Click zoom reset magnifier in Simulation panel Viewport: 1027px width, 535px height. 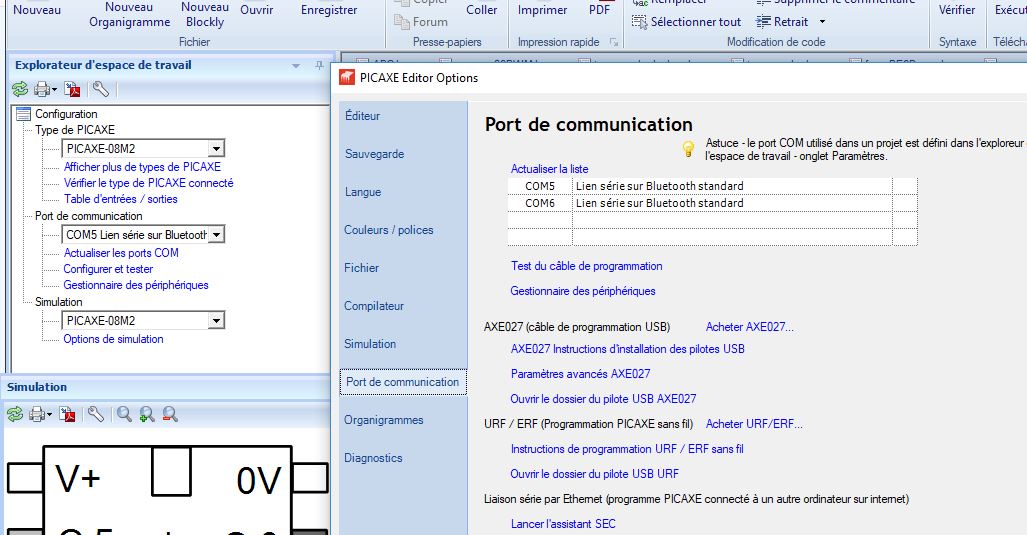pyautogui.click(x=124, y=414)
